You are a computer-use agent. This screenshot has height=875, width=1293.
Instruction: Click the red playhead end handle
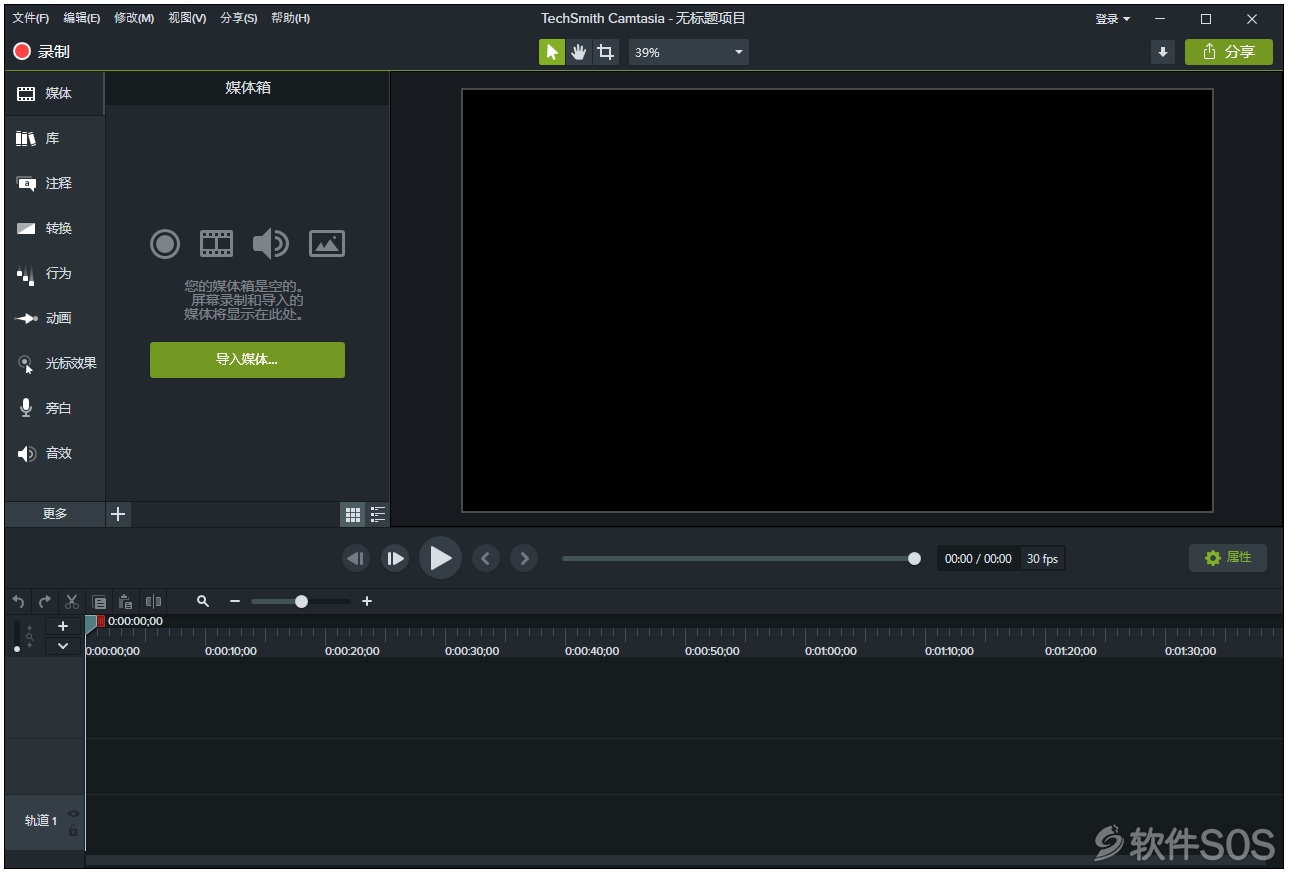pyautogui.click(x=100, y=621)
